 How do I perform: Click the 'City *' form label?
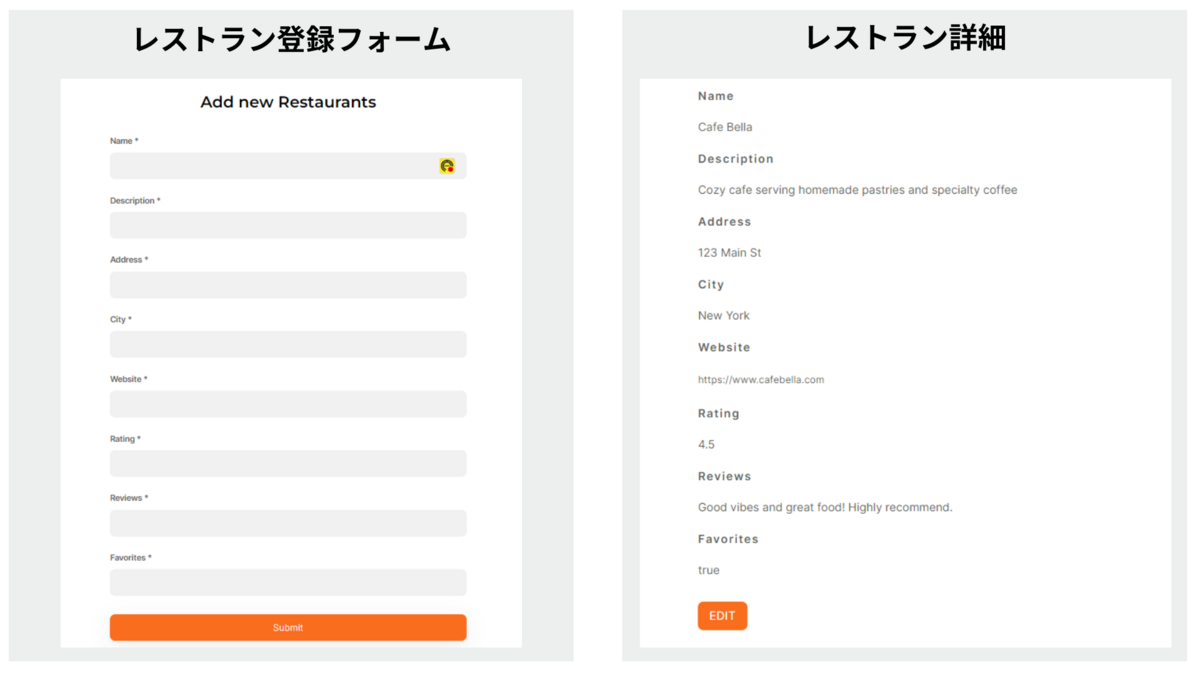(x=120, y=320)
